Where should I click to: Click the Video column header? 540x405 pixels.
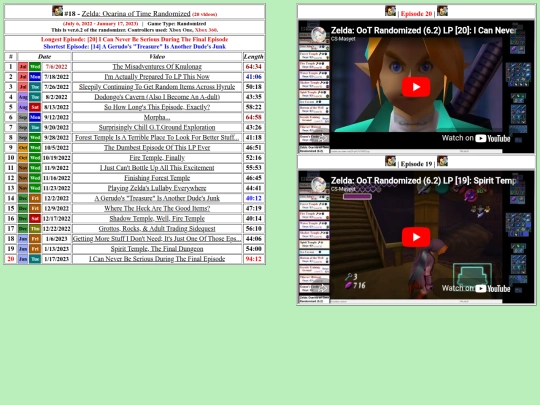click(157, 56)
